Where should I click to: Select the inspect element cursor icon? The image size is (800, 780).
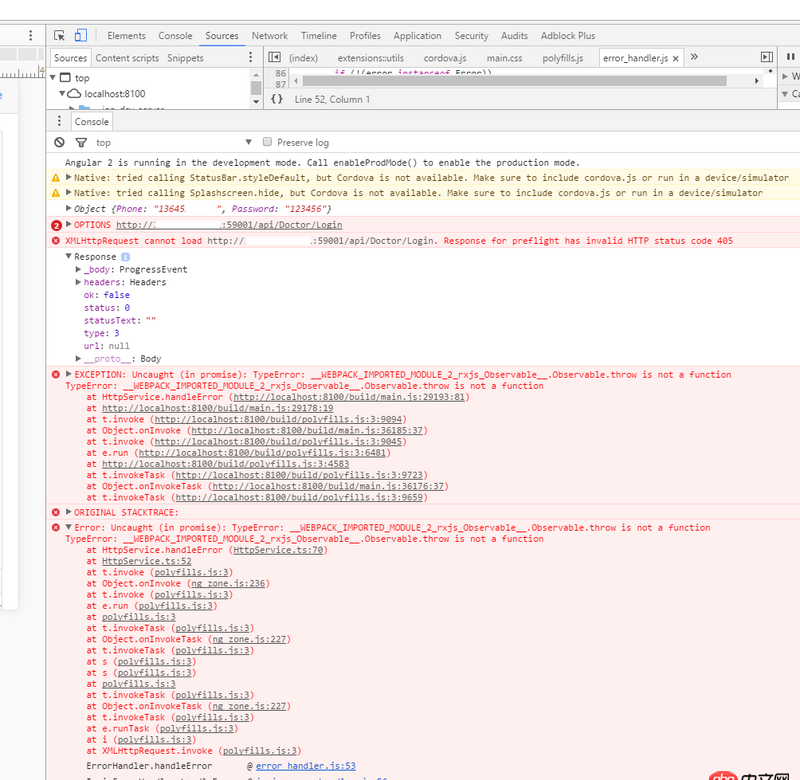click(x=60, y=34)
